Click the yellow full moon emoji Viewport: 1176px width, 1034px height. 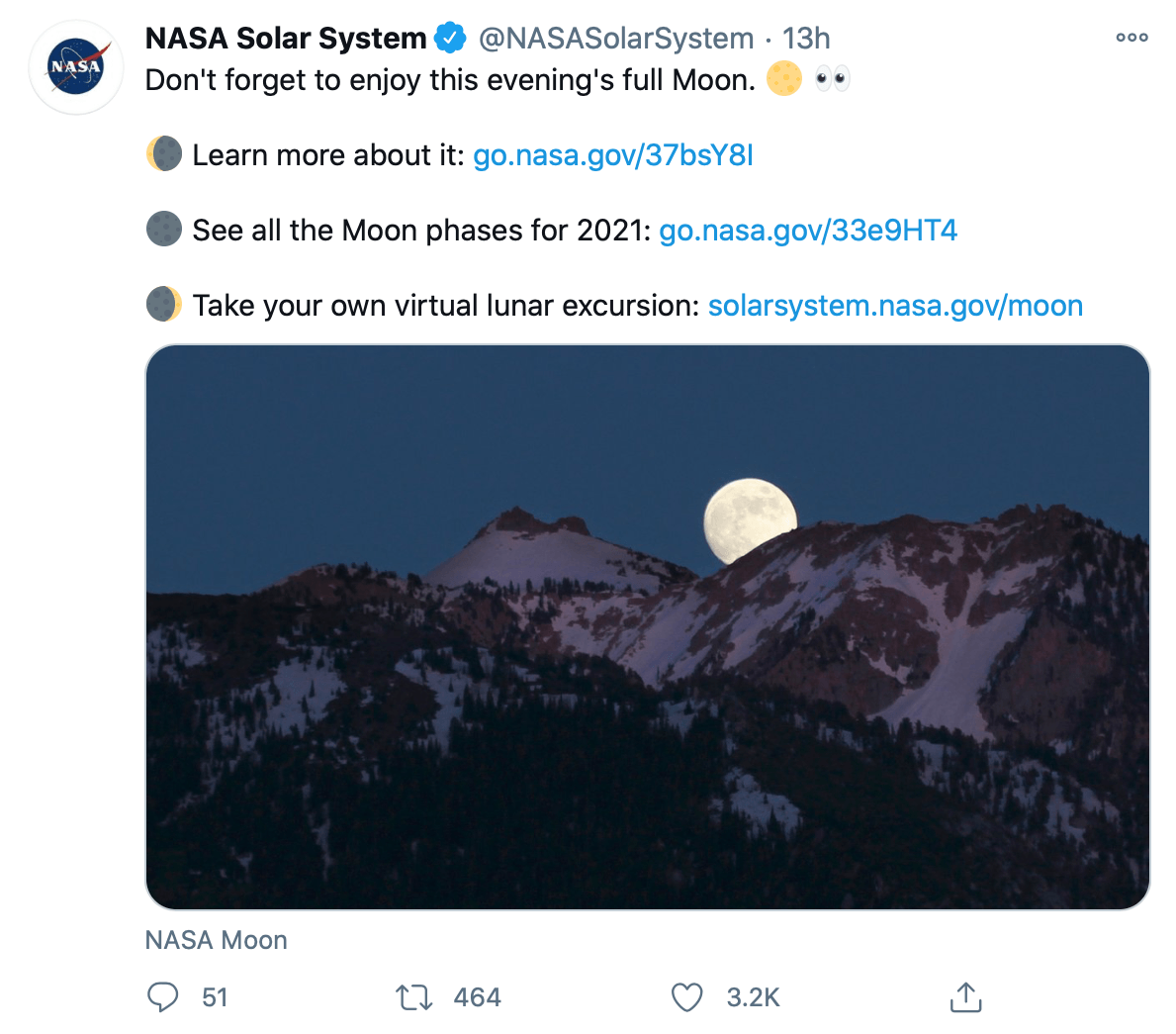(x=784, y=79)
